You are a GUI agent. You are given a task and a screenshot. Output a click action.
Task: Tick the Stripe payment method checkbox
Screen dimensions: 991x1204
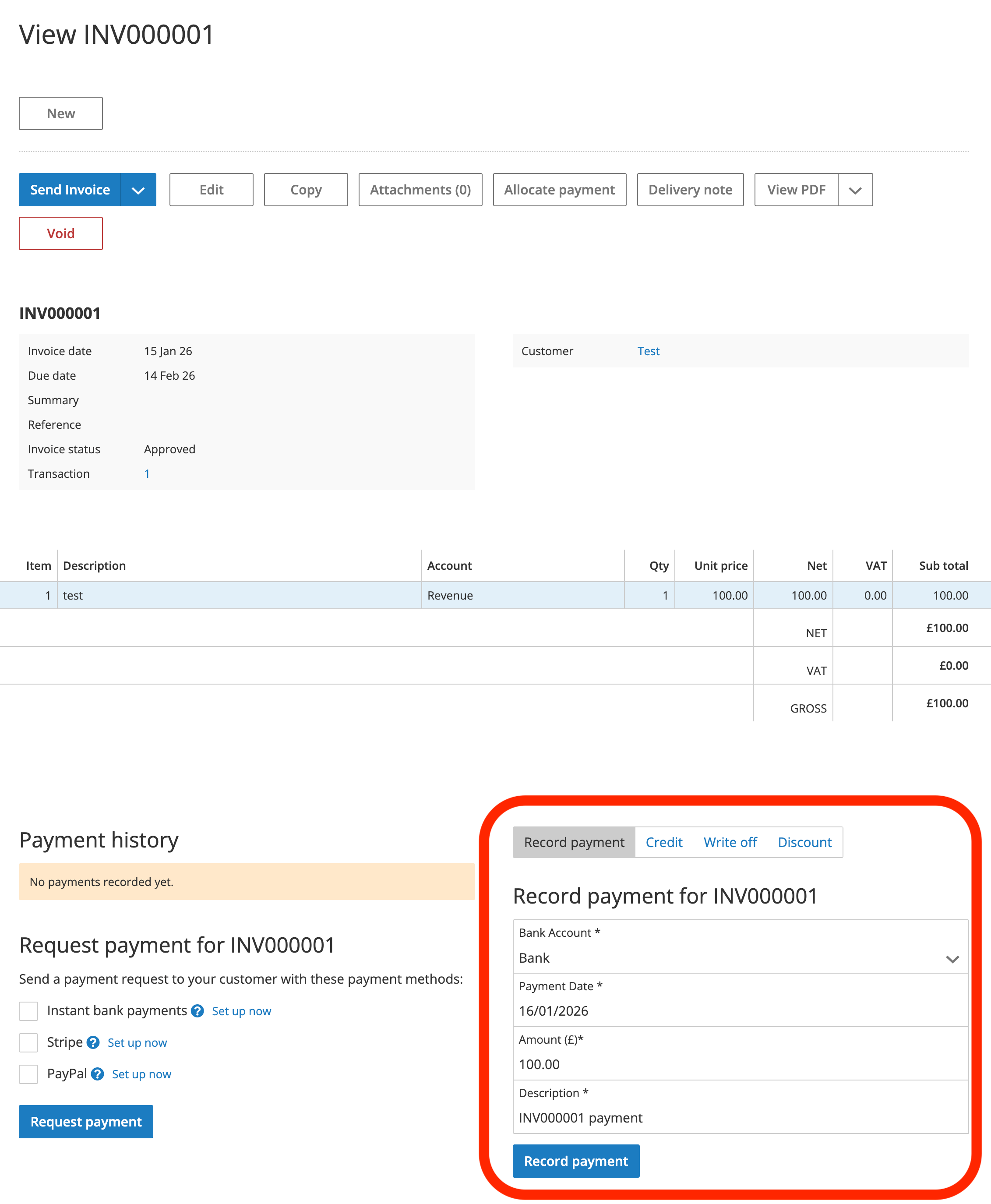28,1042
